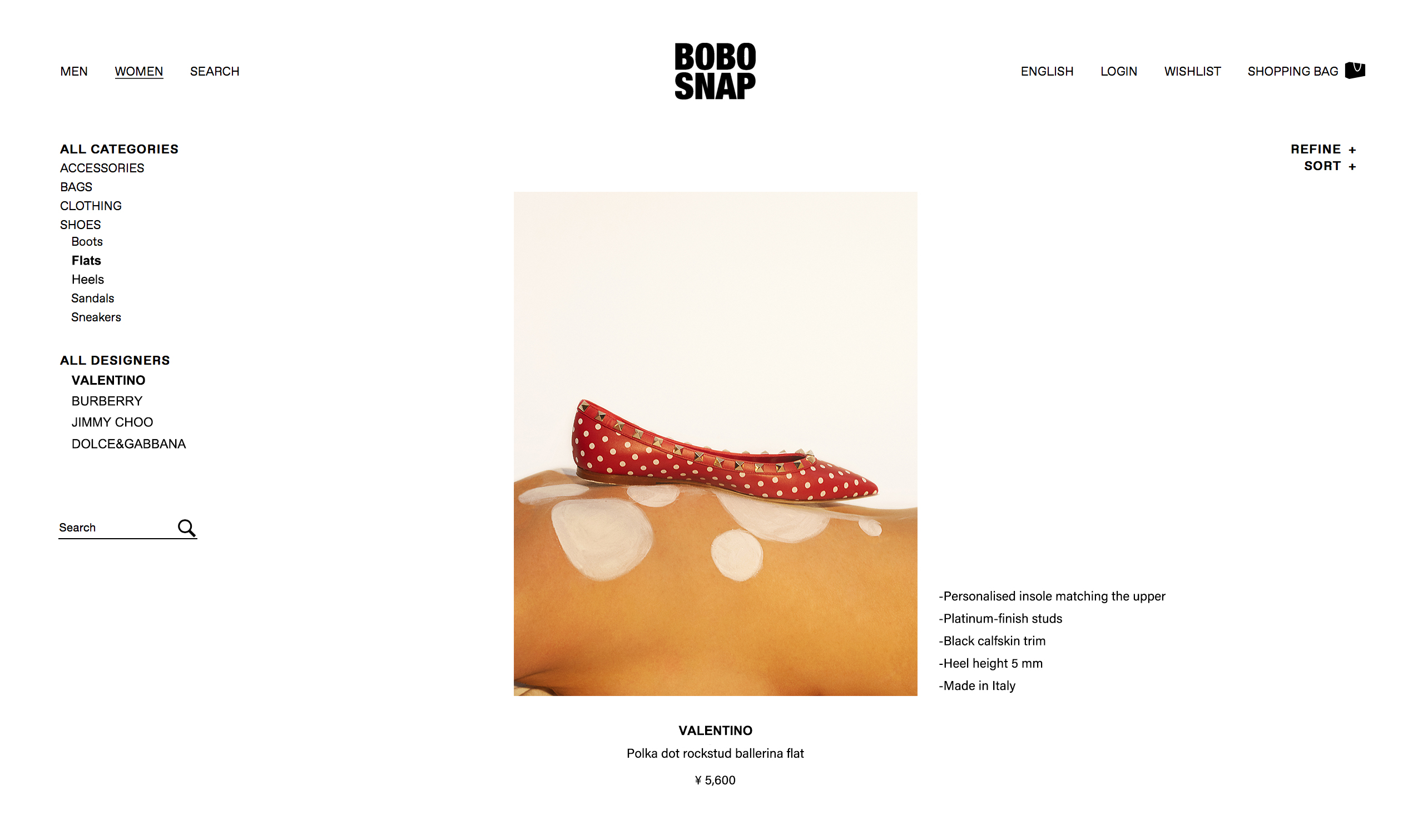Select the WOMEN menu item

pyautogui.click(x=138, y=71)
